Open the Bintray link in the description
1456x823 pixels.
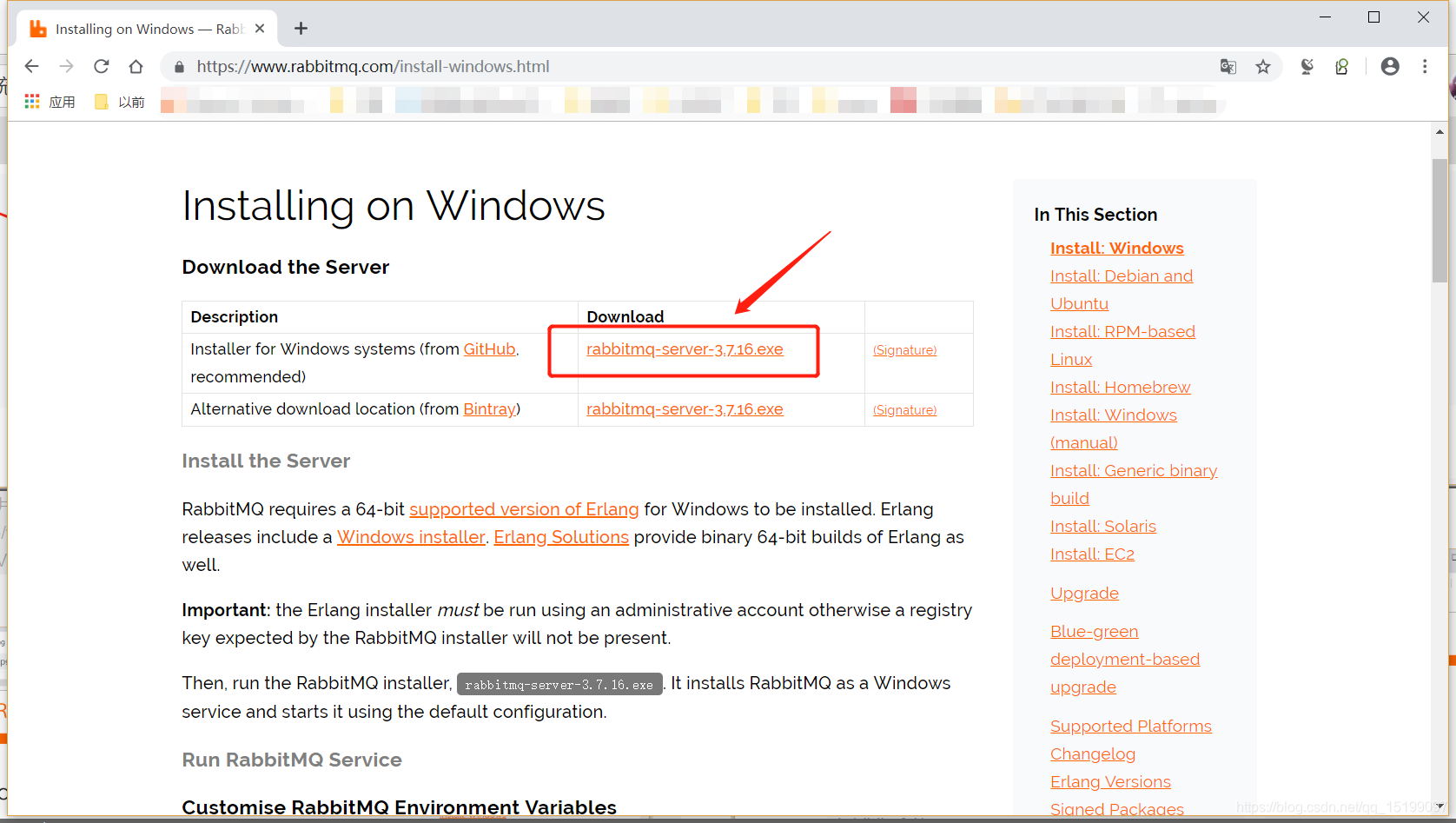pyautogui.click(x=489, y=409)
